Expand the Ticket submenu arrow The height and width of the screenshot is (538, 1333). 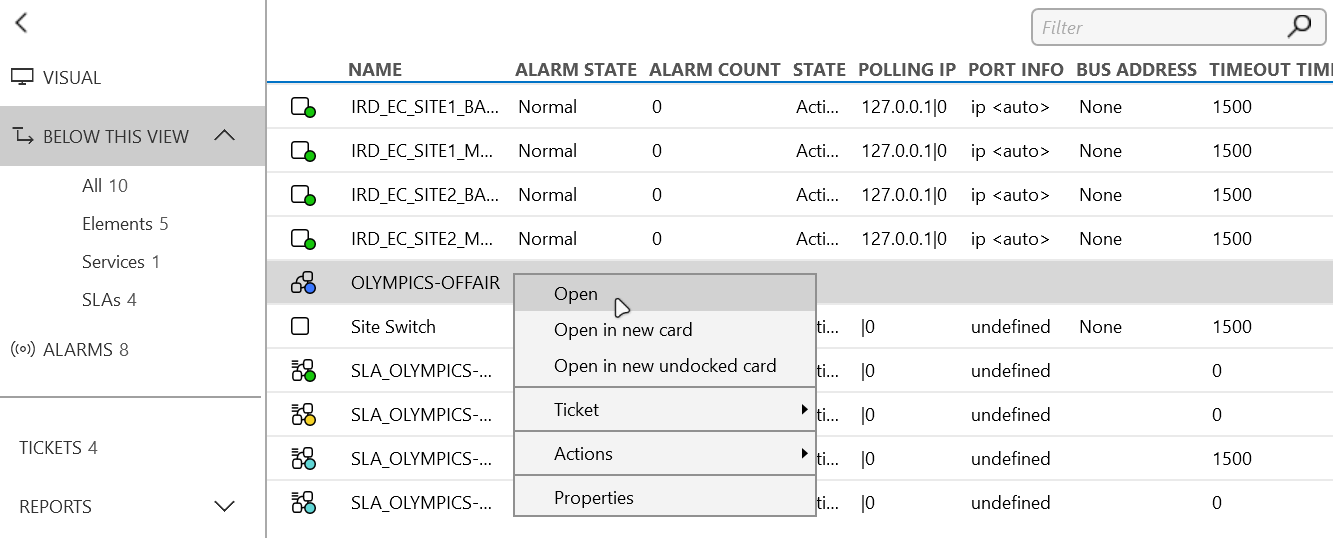coord(804,410)
